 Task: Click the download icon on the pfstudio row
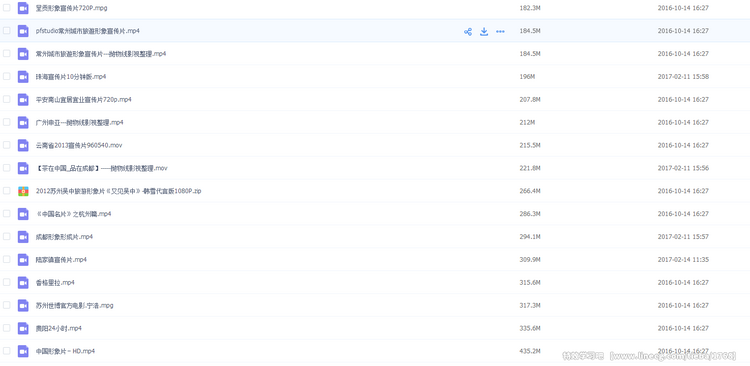coord(484,32)
